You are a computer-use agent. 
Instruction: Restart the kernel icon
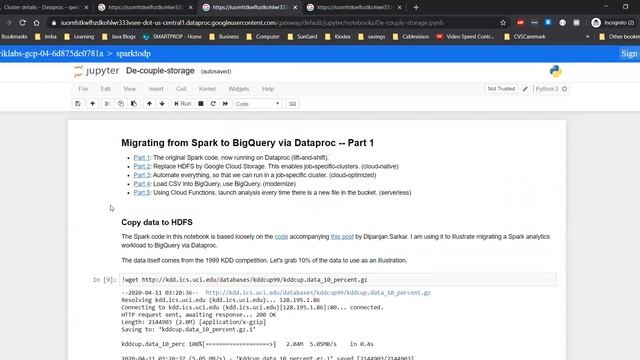point(213,104)
